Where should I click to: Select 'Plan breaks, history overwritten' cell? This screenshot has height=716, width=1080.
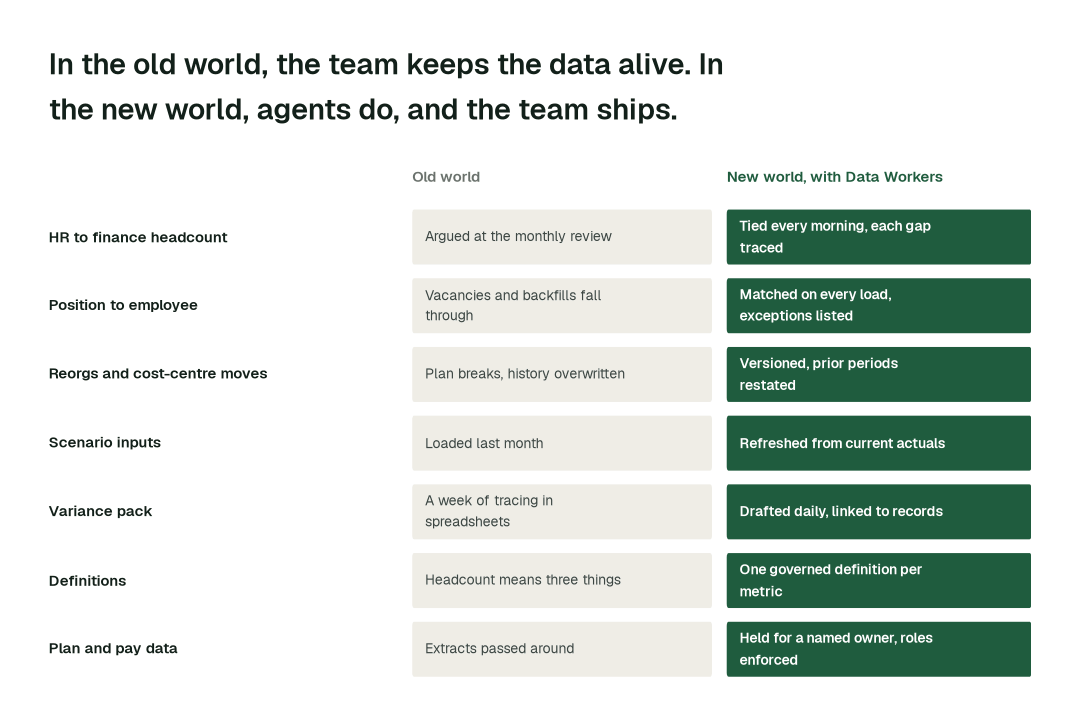click(x=561, y=375)
